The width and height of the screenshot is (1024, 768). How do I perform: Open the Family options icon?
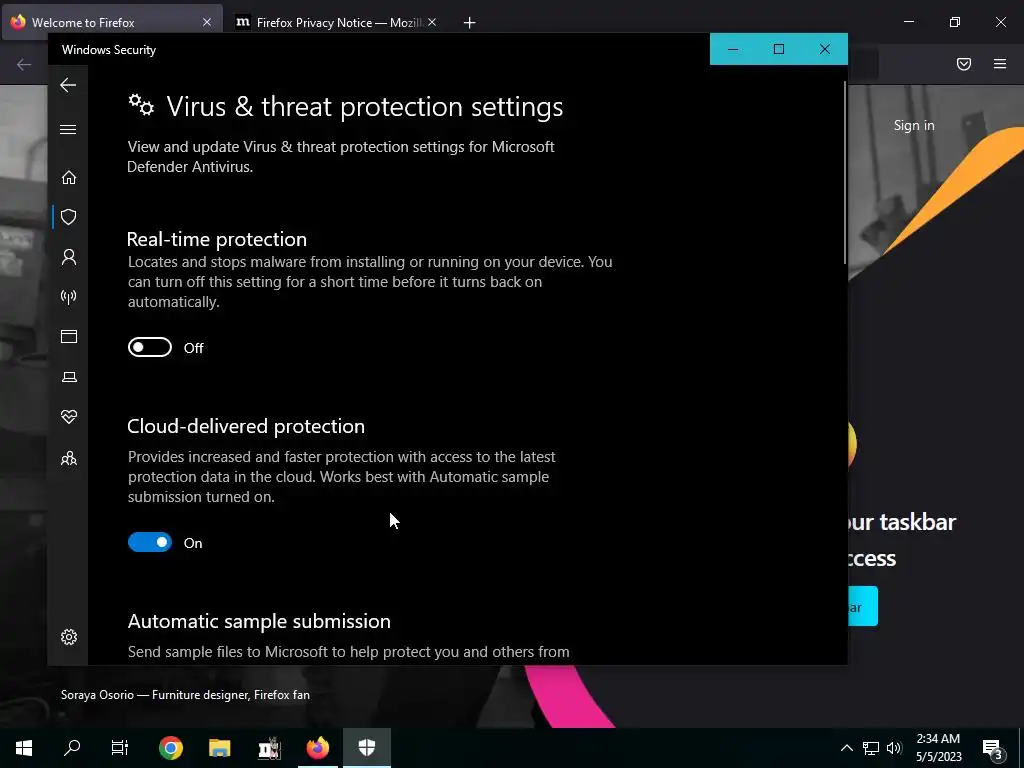pos(69,458)
